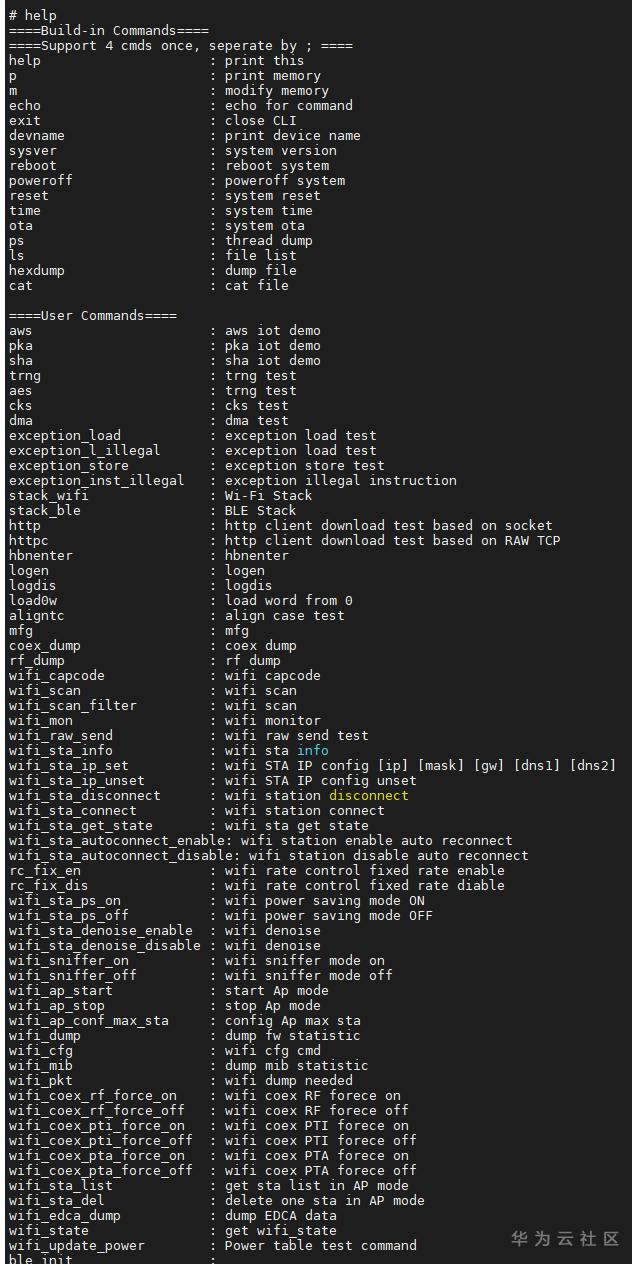The width and height of the screenshot is (632, 1264).
Task: Click the "stack_ble" command name
Action: pyautogui.click(x=45, y=510)
